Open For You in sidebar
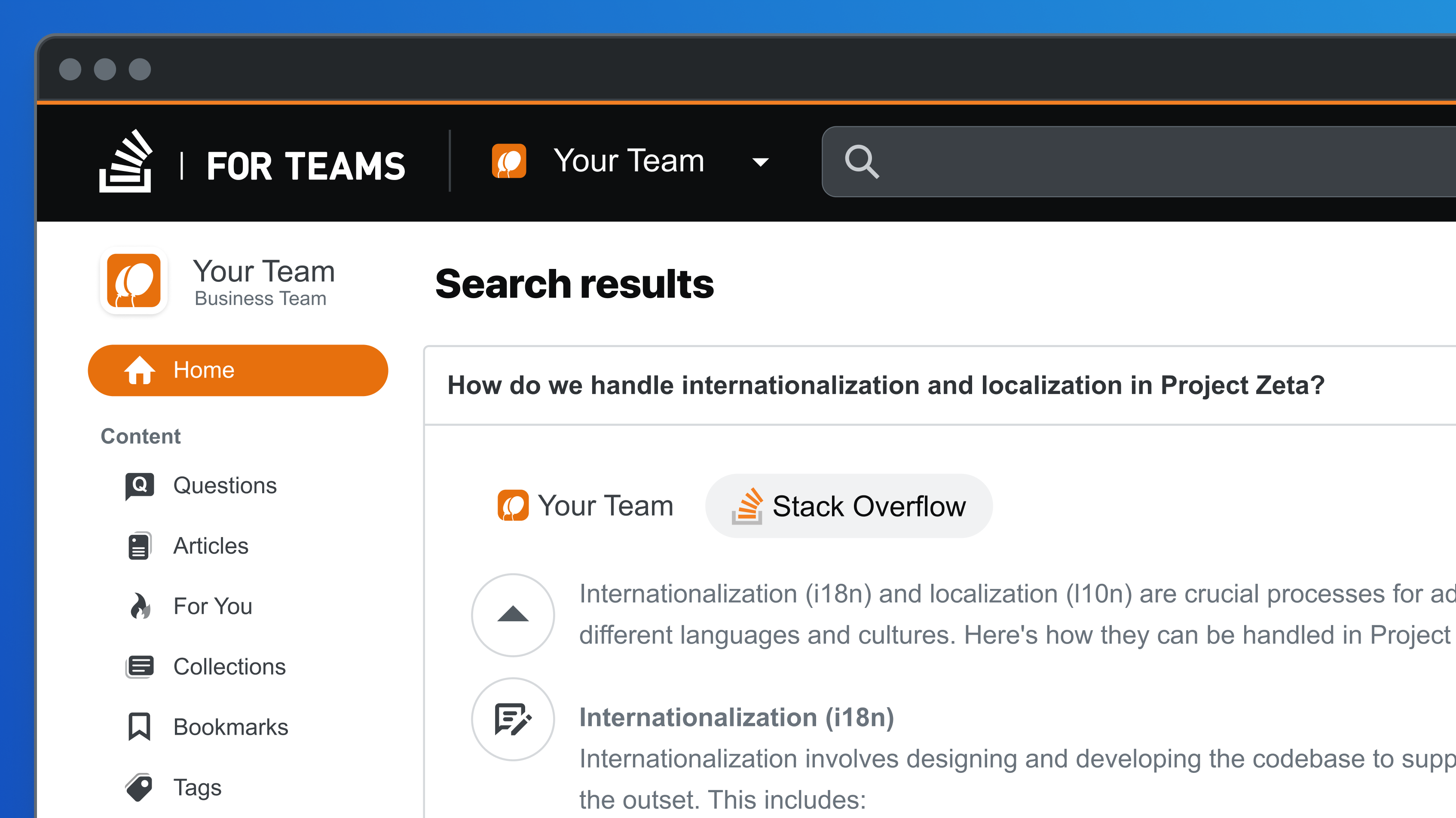The height and width of the screenshot is (818, 1456). point(213,606)
